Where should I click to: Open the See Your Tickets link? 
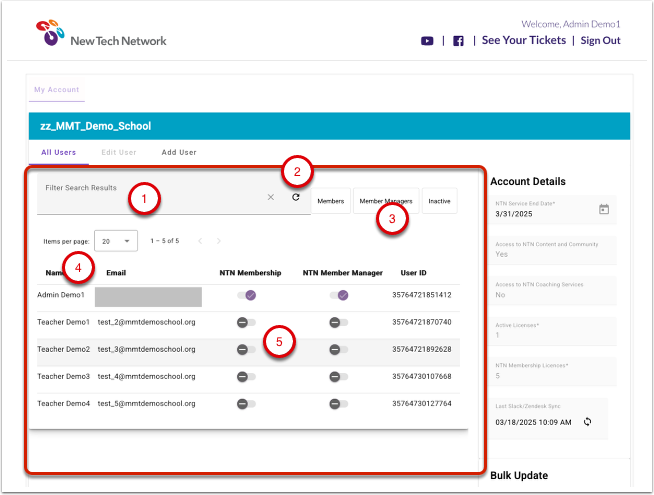[x=524, y=41]
